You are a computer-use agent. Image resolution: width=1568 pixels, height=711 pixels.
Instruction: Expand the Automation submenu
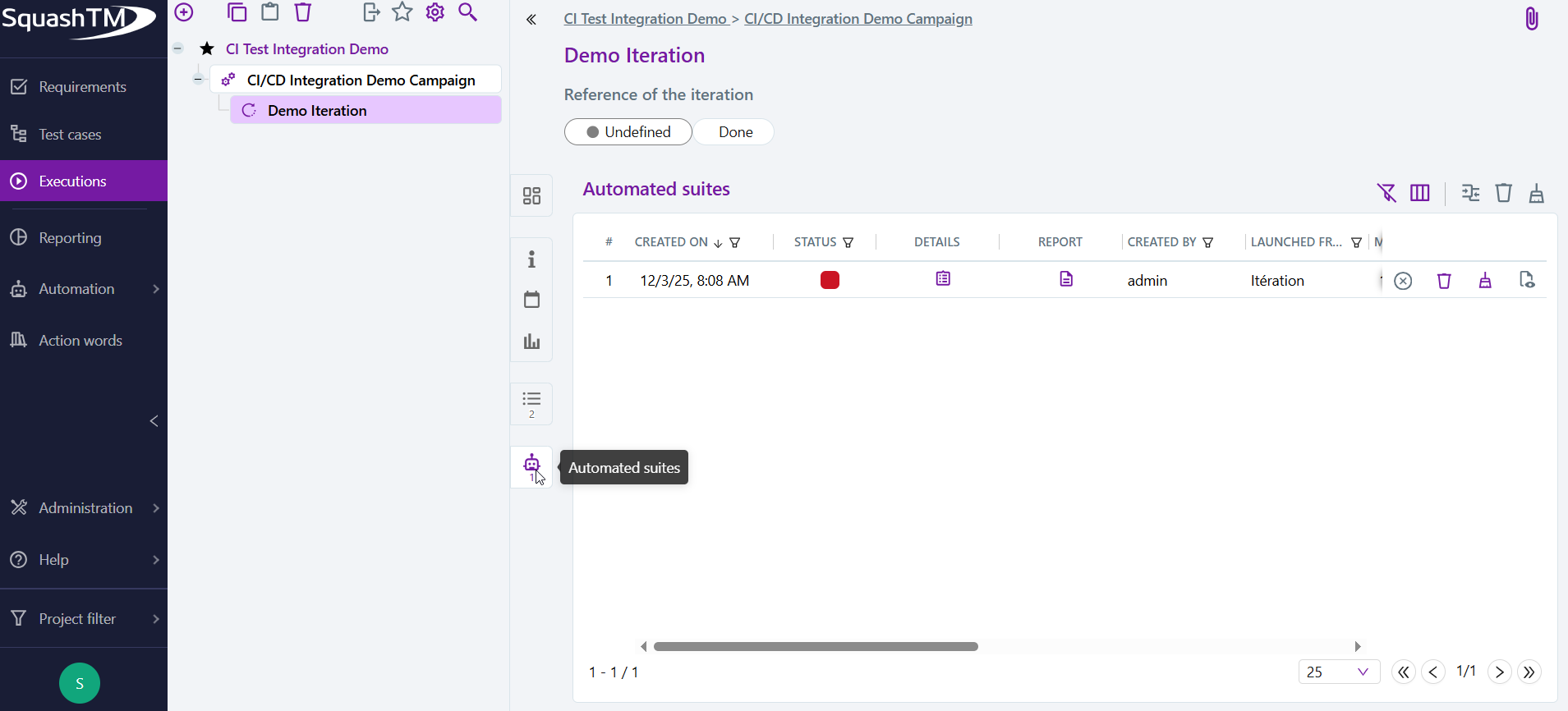(x=155, y=289)
